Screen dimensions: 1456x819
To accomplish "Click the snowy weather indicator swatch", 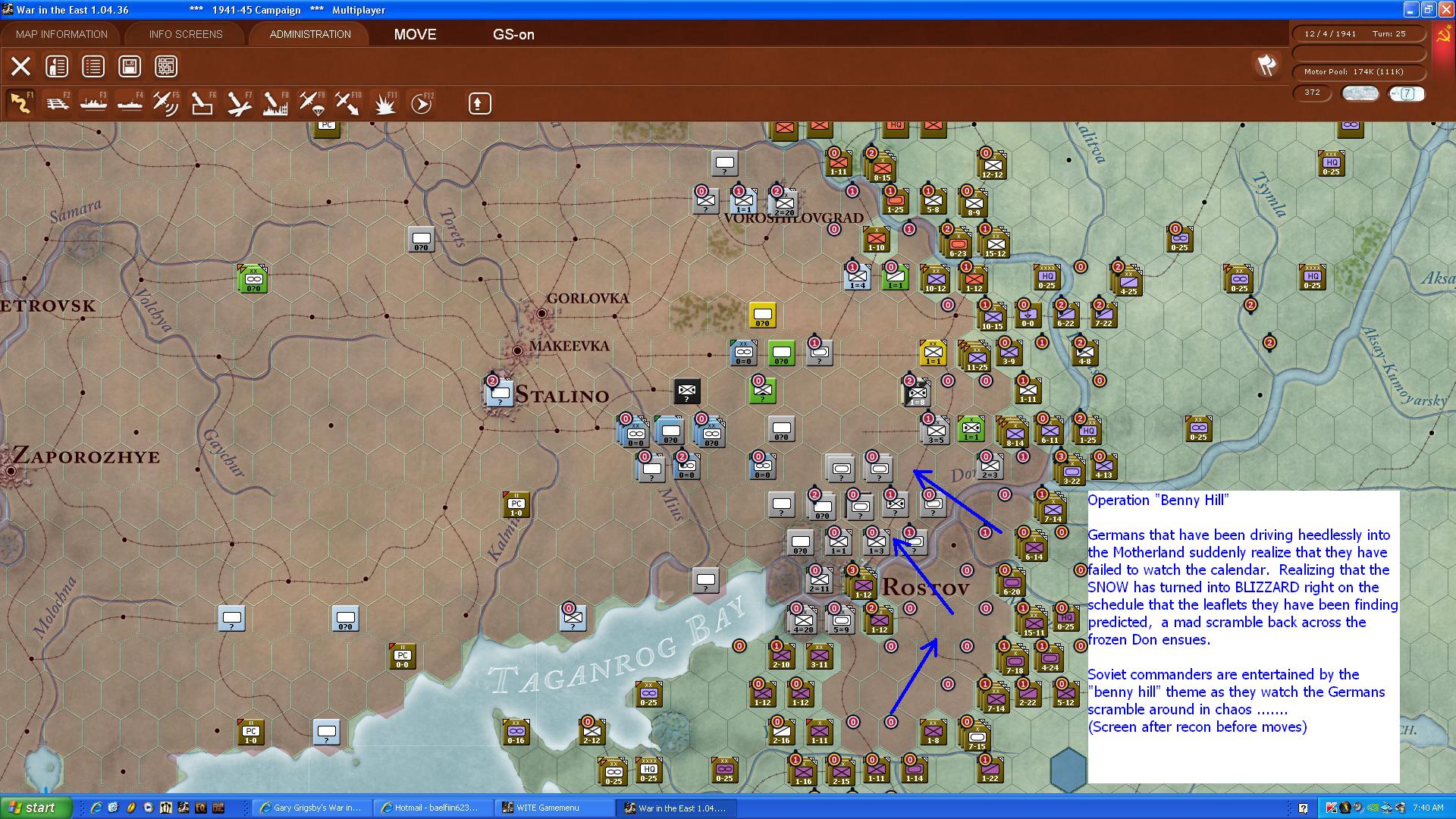I will coord(1360,93).
